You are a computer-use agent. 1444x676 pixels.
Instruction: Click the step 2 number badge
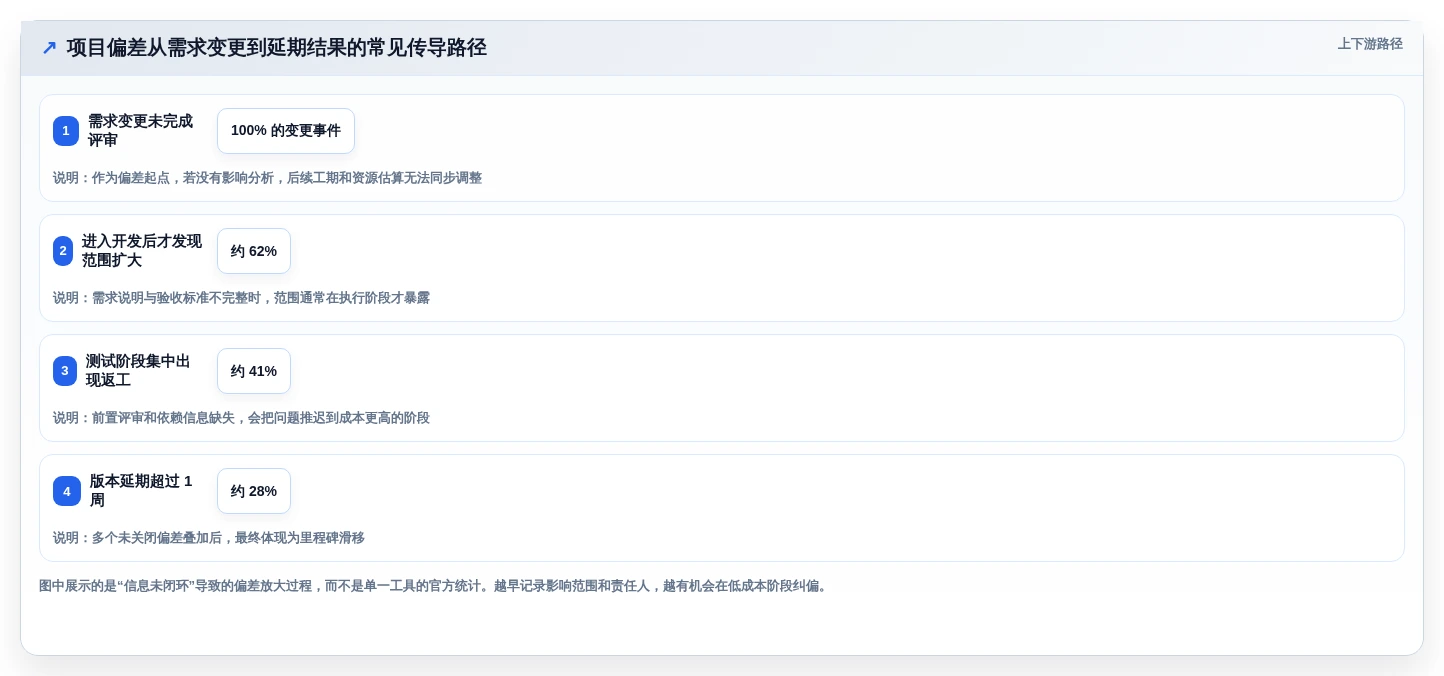[x=63, y=251]
